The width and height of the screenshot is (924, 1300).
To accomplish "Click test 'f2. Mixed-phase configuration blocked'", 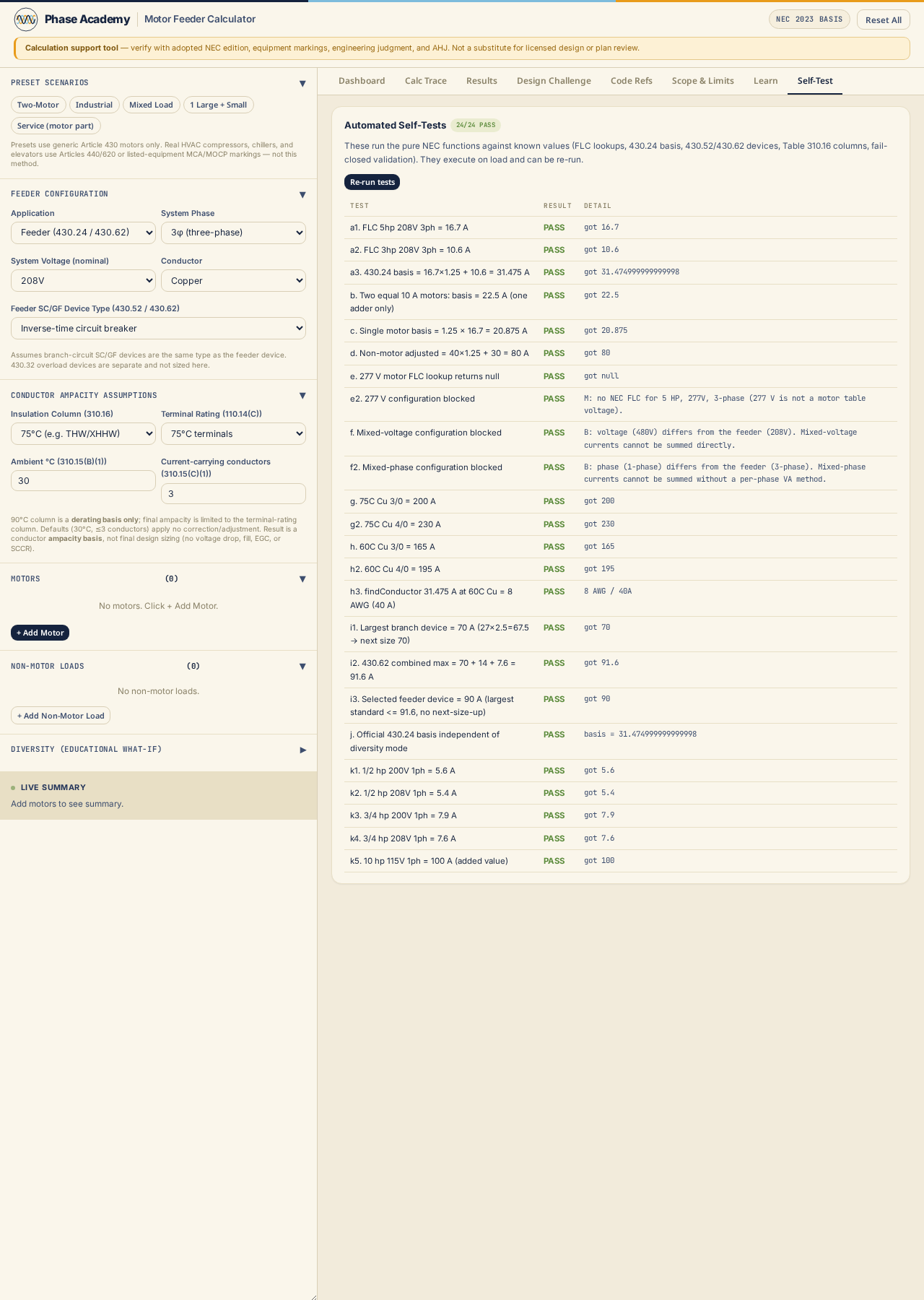I will pyautogui.click(x=426, y=467).
